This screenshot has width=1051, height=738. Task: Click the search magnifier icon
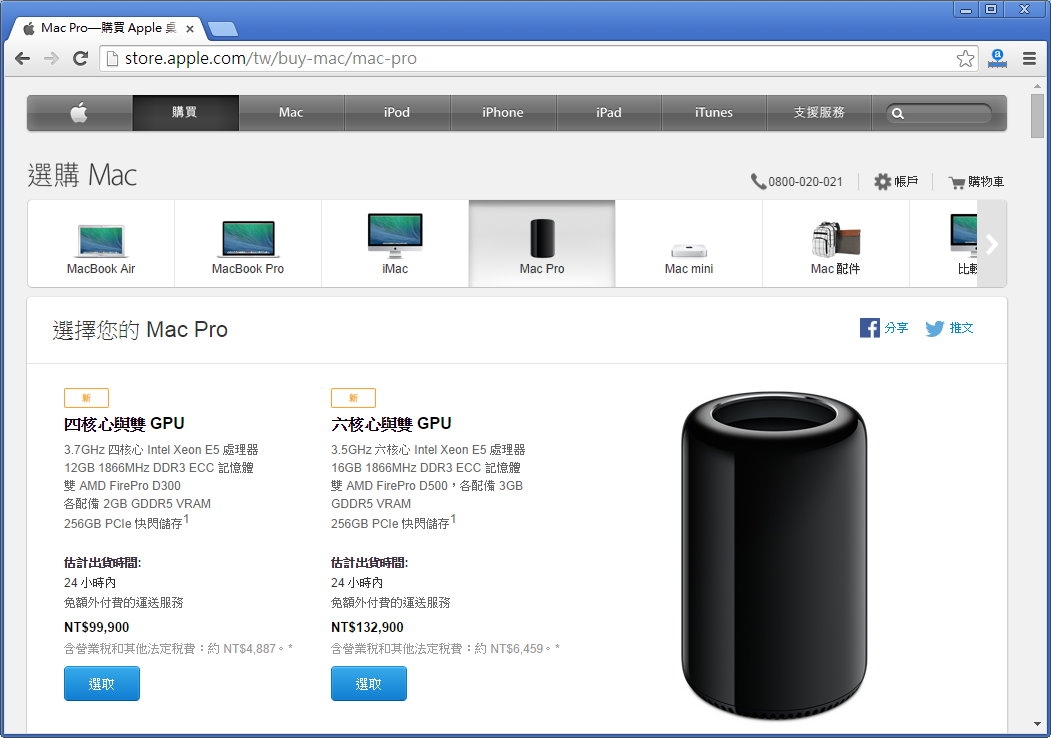click(898, 113)
